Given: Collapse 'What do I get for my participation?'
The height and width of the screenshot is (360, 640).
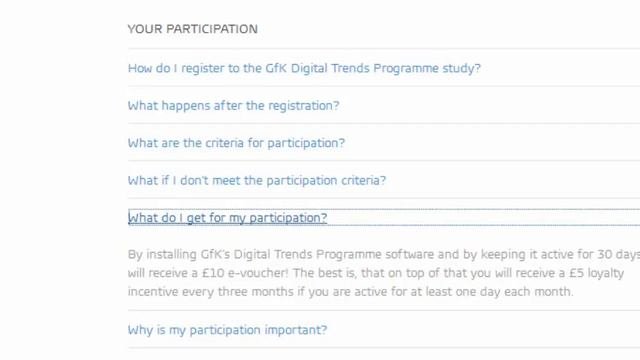Looking at the screenshot, I should tap(227, 218).
